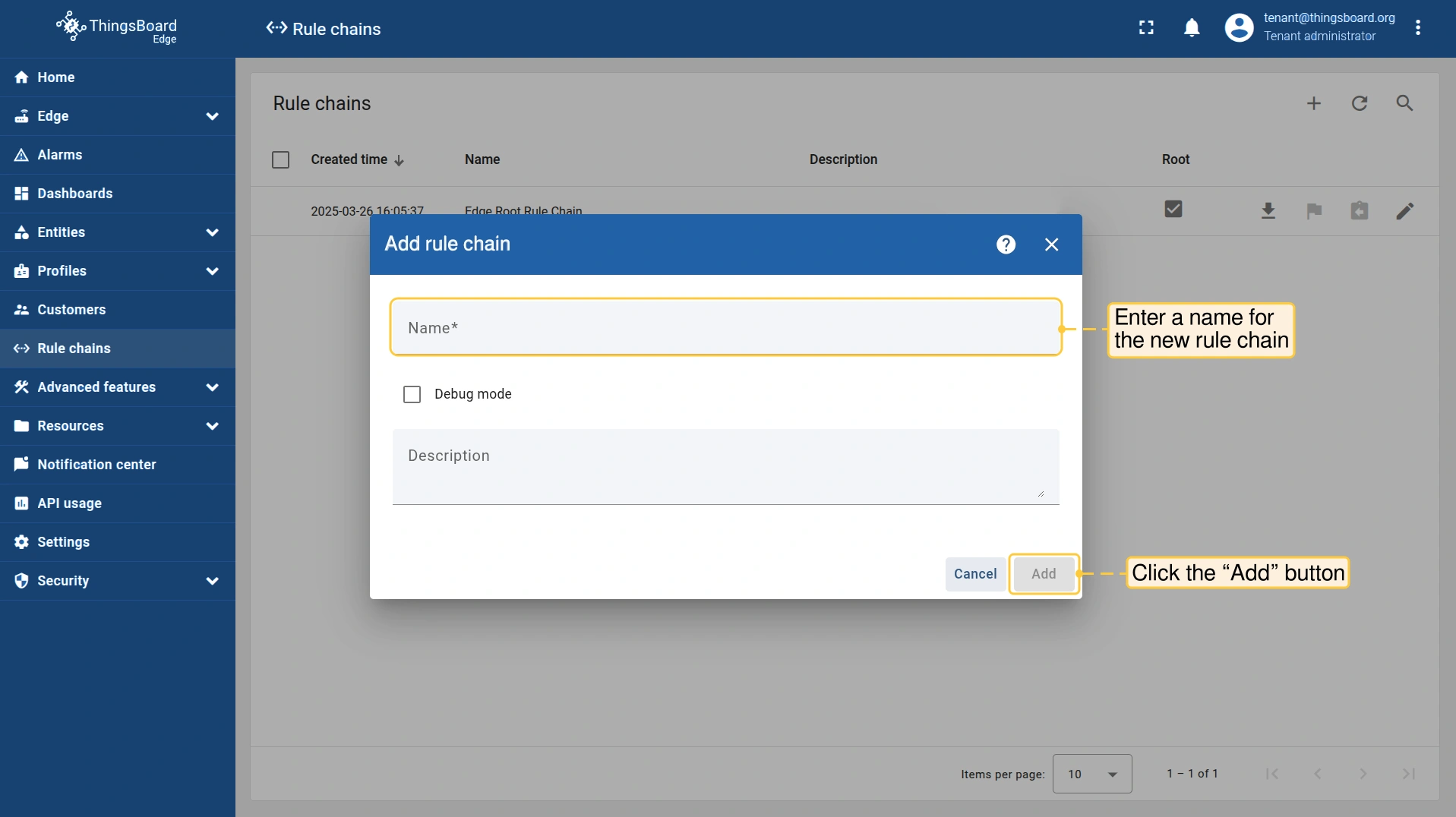
Task: Check the select-all checkbox in table header
Action: click(280, 159)
